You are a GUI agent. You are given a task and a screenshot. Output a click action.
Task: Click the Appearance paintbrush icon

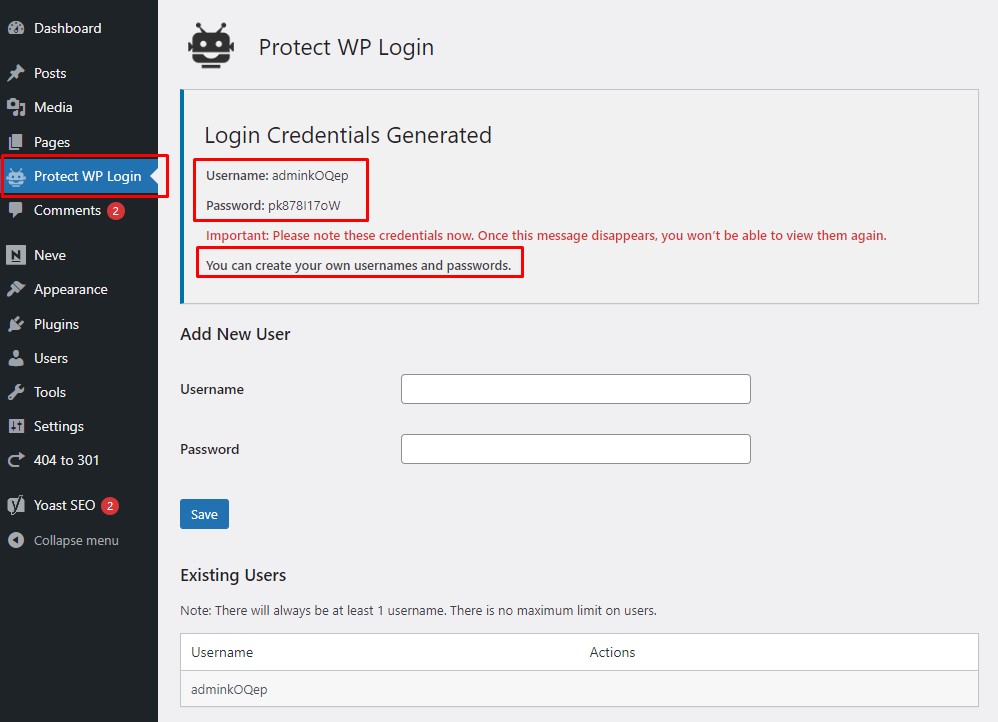tap(16, 289)
